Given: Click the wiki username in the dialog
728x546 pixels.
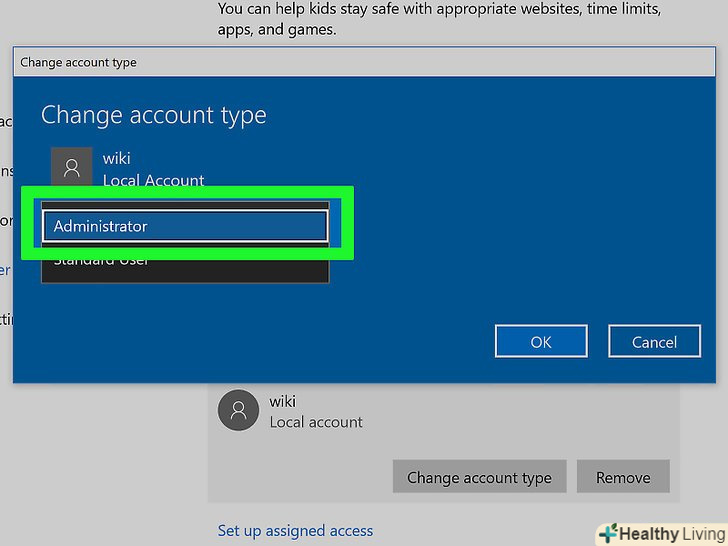Looking at the screenshot, I should pos(117,158).
